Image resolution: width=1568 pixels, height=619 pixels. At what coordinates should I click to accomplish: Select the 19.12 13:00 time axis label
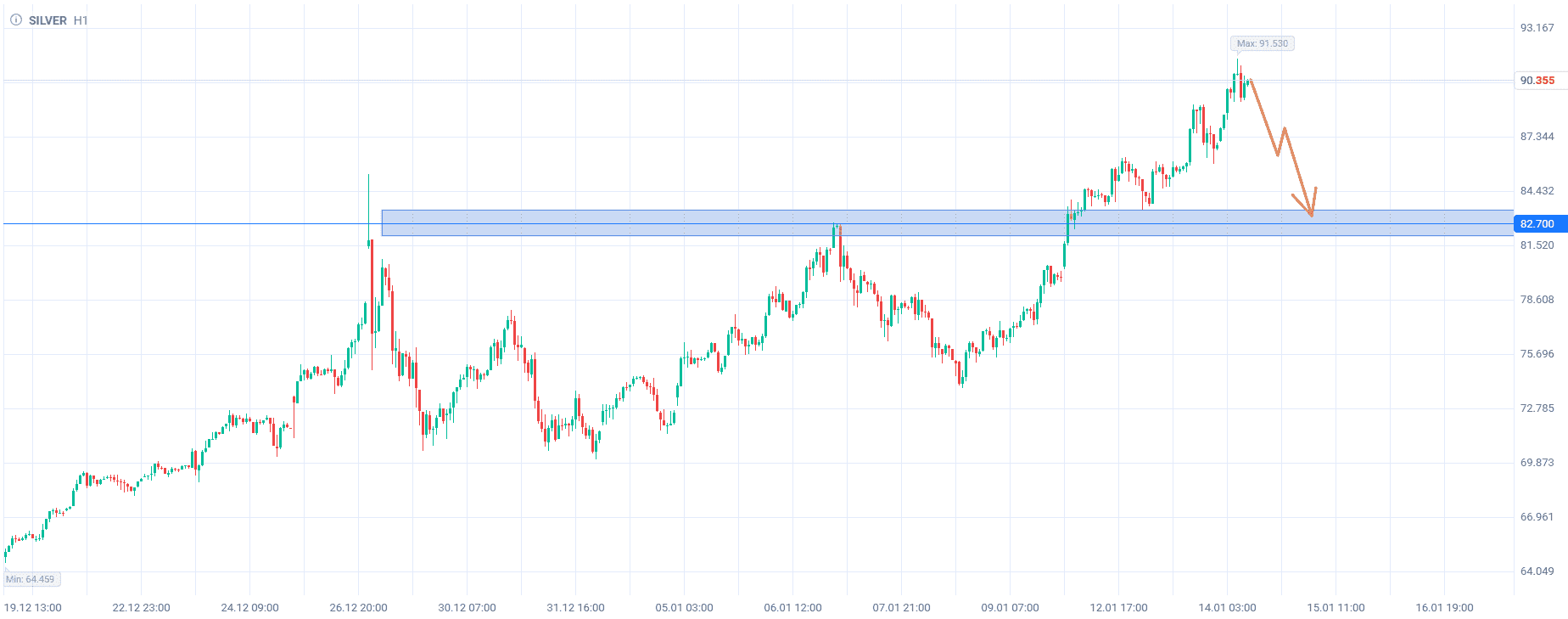point(33,608)
